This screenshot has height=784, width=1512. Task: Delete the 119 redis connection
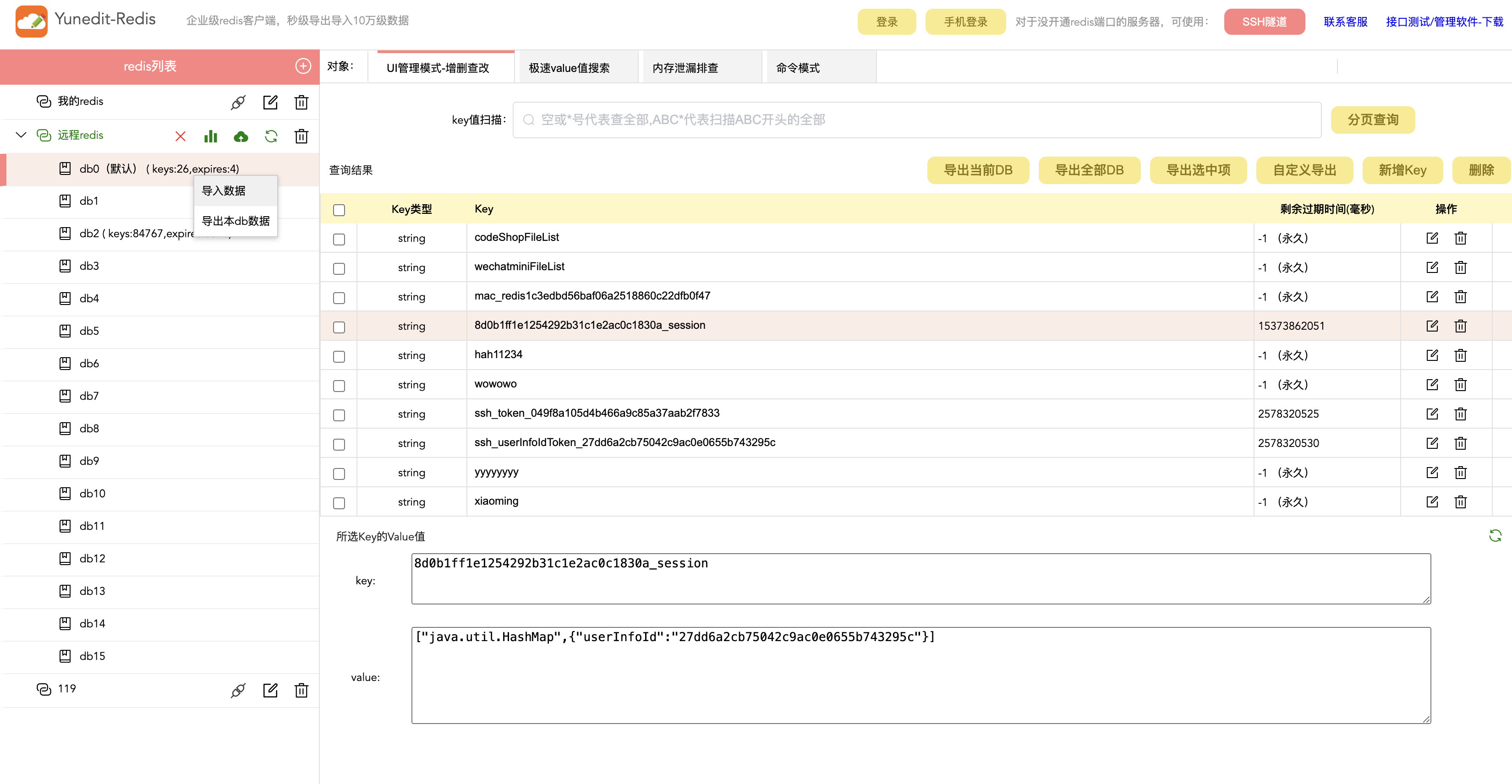pos(301,690)
